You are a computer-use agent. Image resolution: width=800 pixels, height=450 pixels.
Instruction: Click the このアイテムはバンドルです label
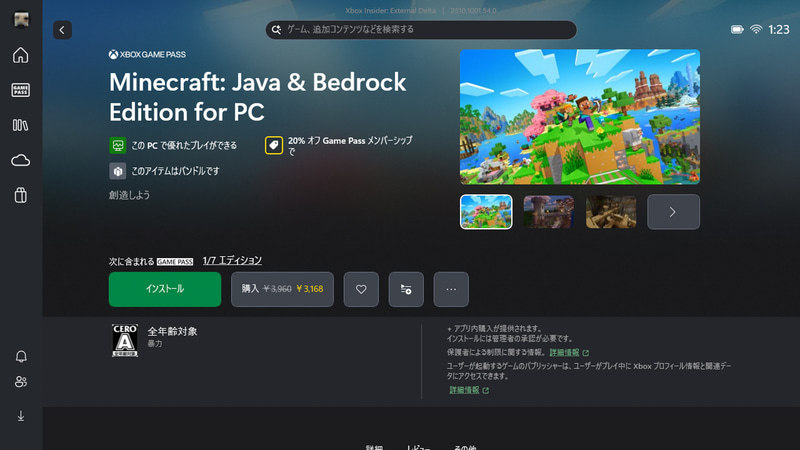pos(176,171)
